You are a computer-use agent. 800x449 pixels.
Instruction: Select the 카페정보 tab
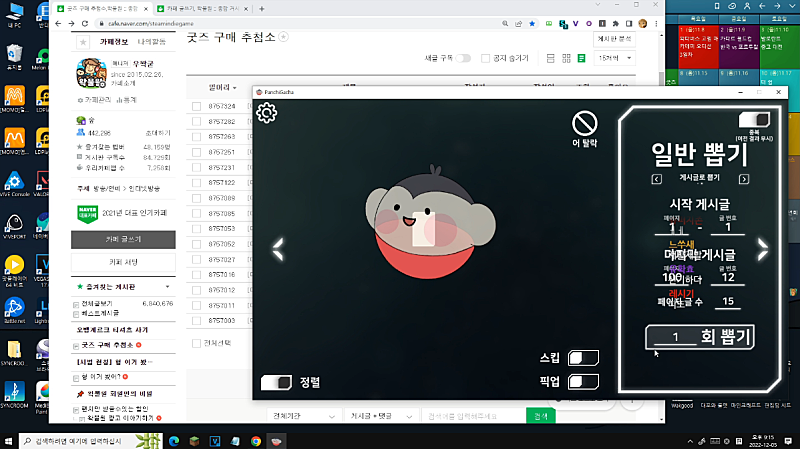coord(114,42)
